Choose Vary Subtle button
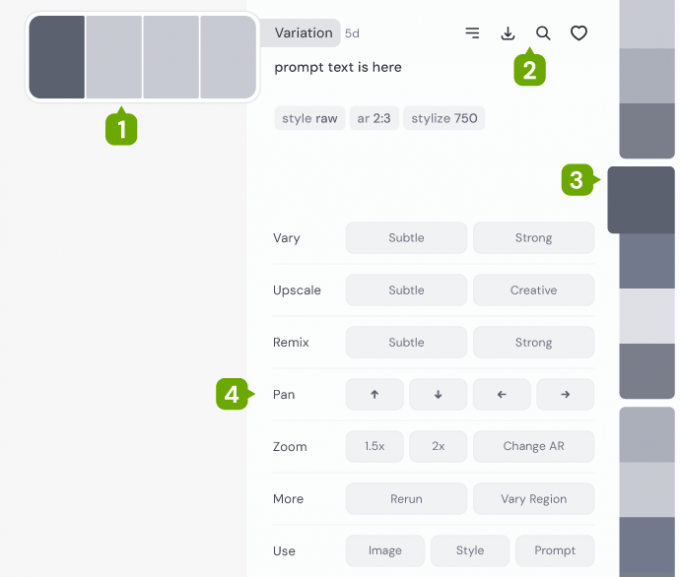The image size is (680, 577). (x=406, y=238)
